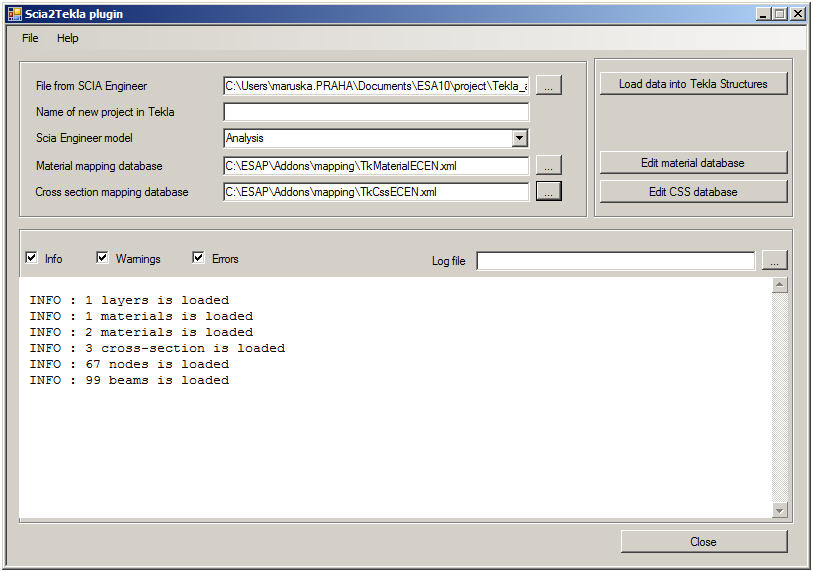Click the Name of new project in Tekla field
813x572 pixels.
pos(376,112)
